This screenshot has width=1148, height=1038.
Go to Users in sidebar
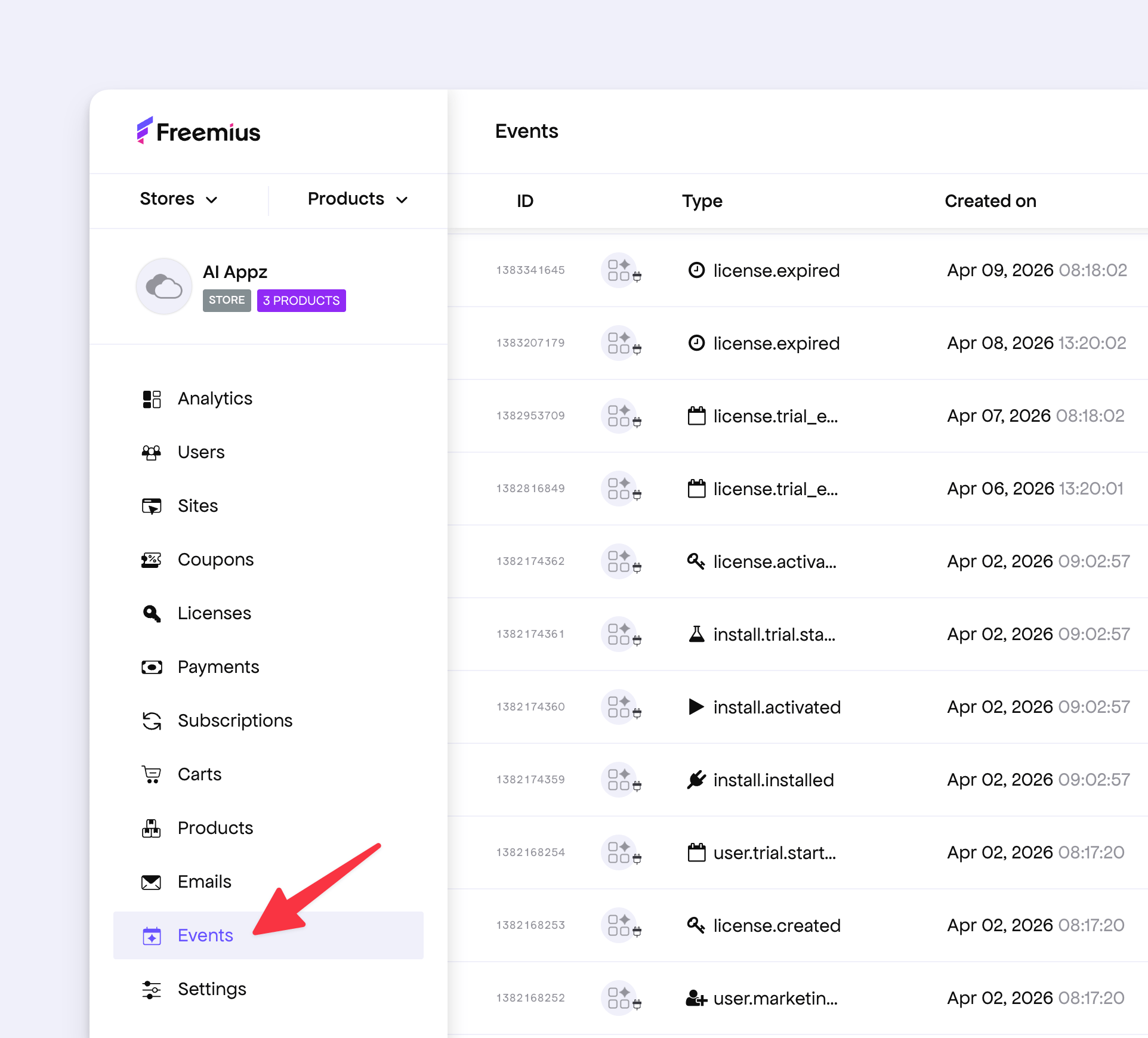click(x=201, y=452)
